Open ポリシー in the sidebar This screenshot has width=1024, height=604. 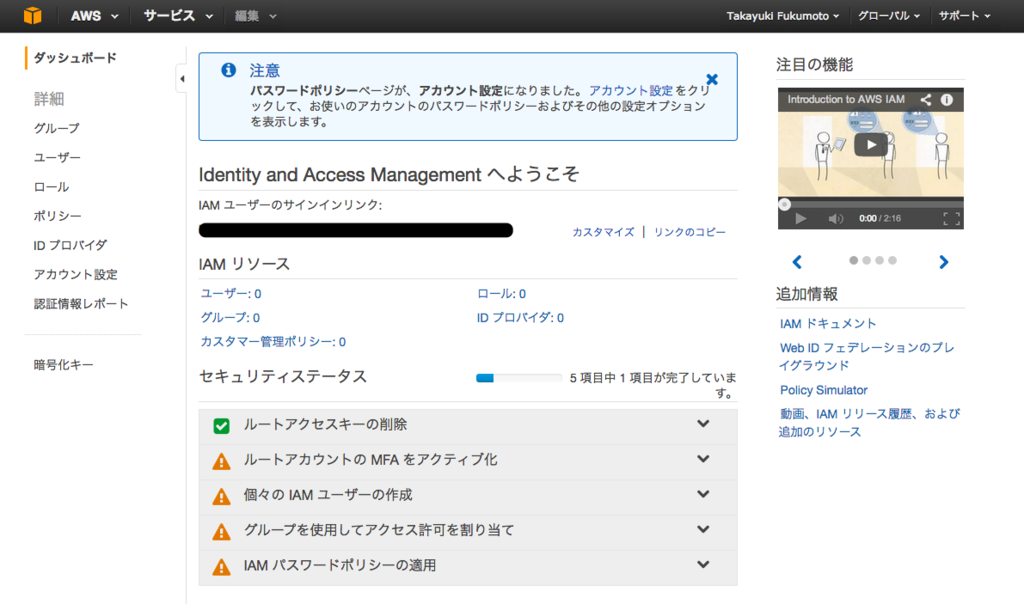57,215
